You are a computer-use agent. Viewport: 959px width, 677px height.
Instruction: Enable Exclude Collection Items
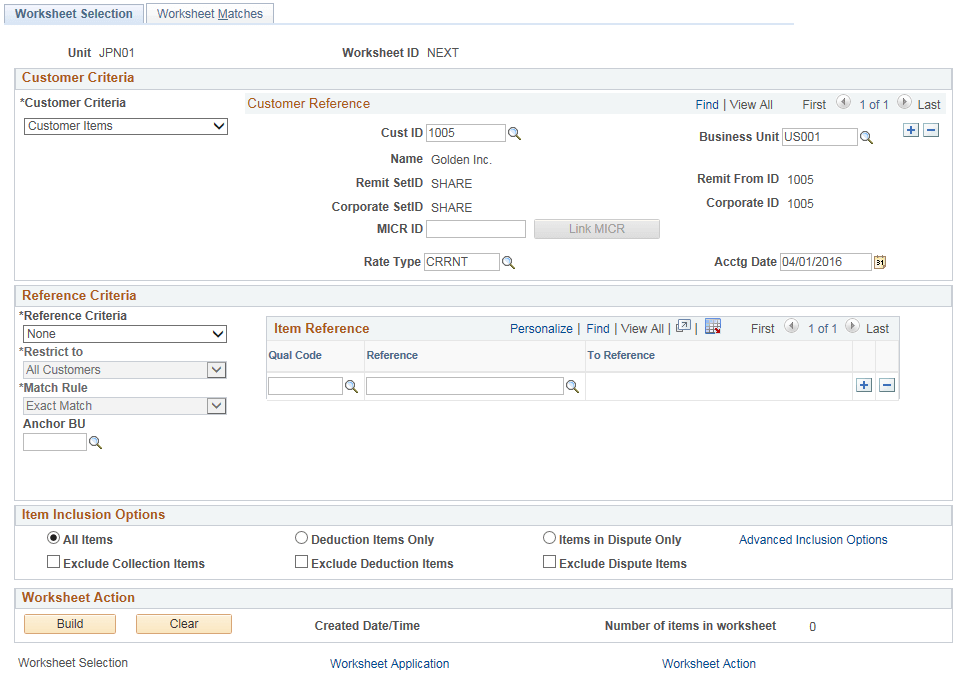tap(53, 561)
